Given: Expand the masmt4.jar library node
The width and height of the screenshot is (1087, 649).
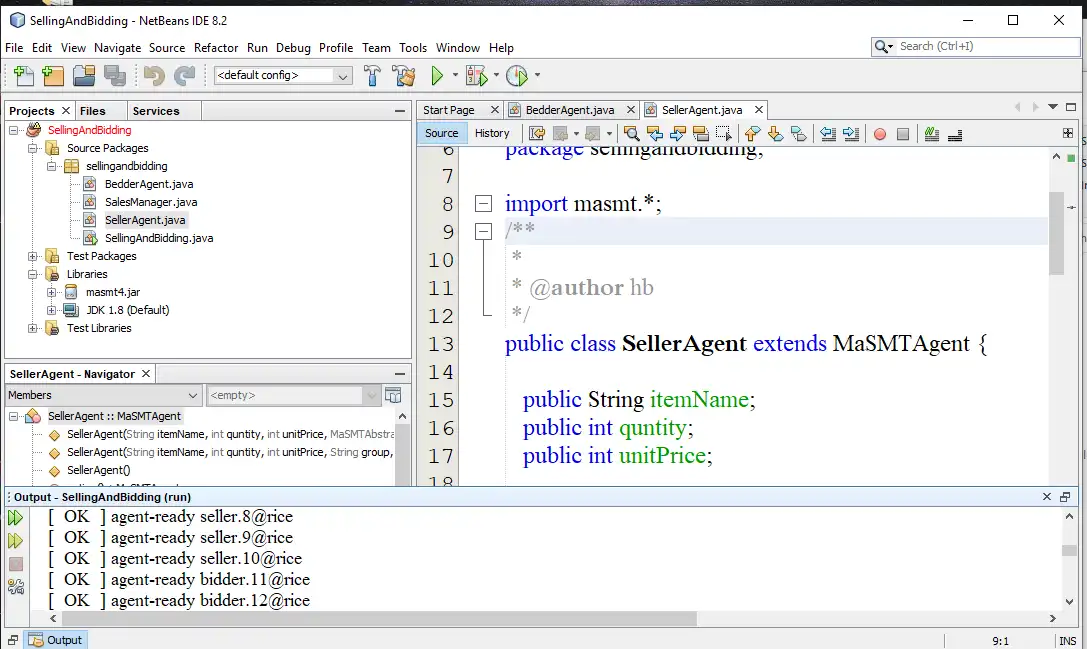Looking at the screenshot, I should coord(51,292).
